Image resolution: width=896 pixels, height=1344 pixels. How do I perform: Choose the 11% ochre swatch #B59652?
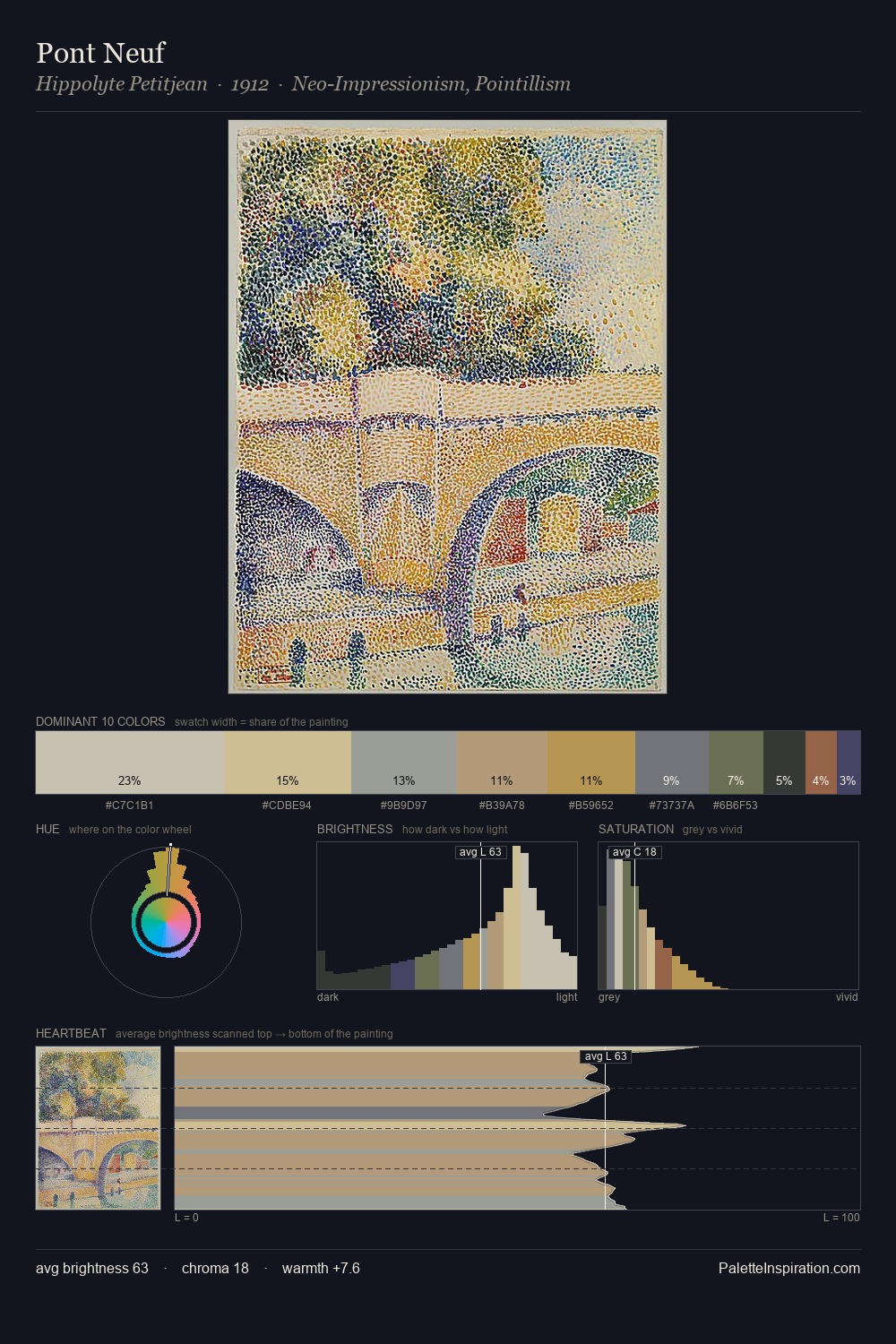[x=591, y=762]
